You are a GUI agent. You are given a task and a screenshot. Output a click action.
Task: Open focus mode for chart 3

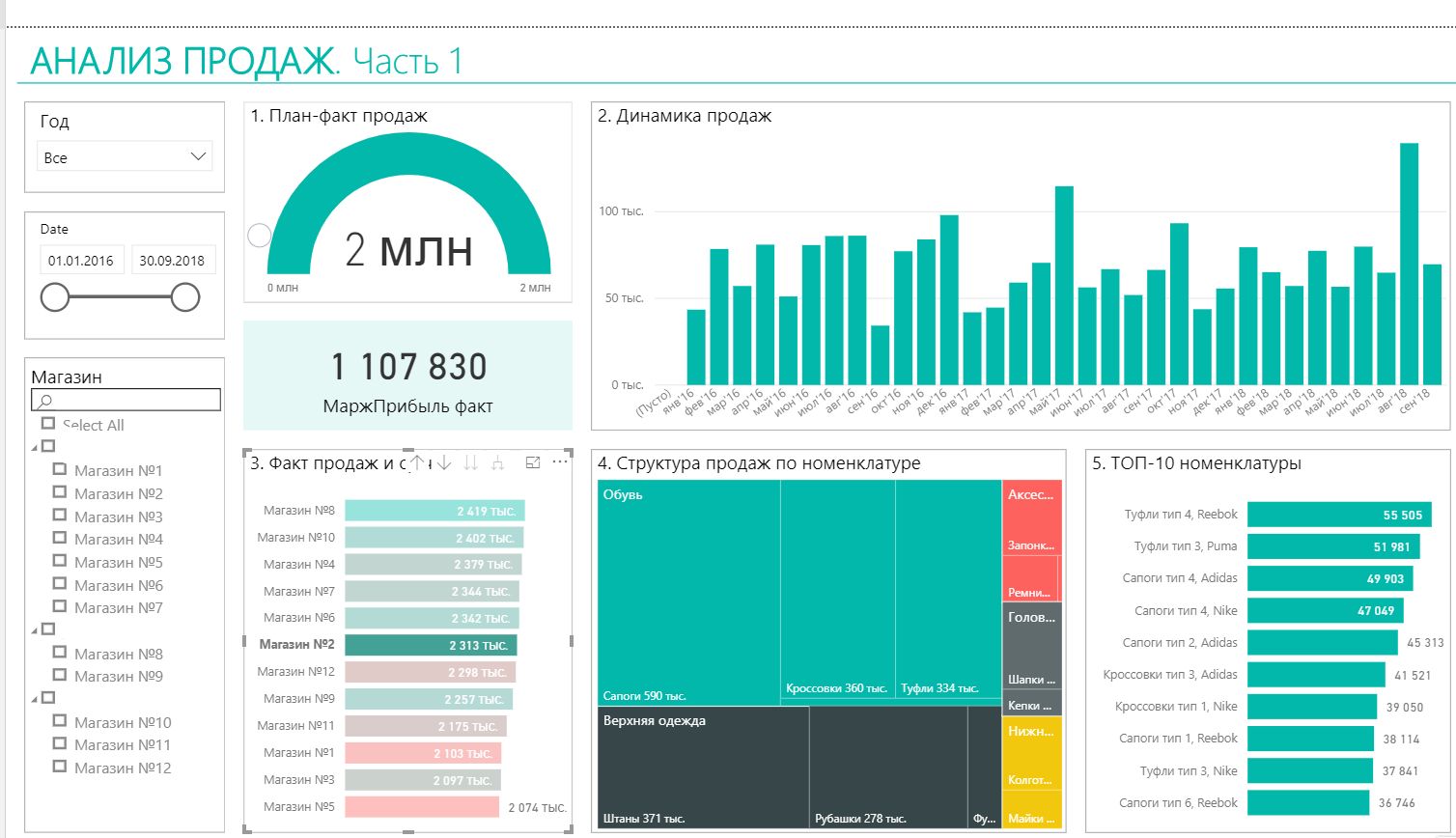coord(533,463)
